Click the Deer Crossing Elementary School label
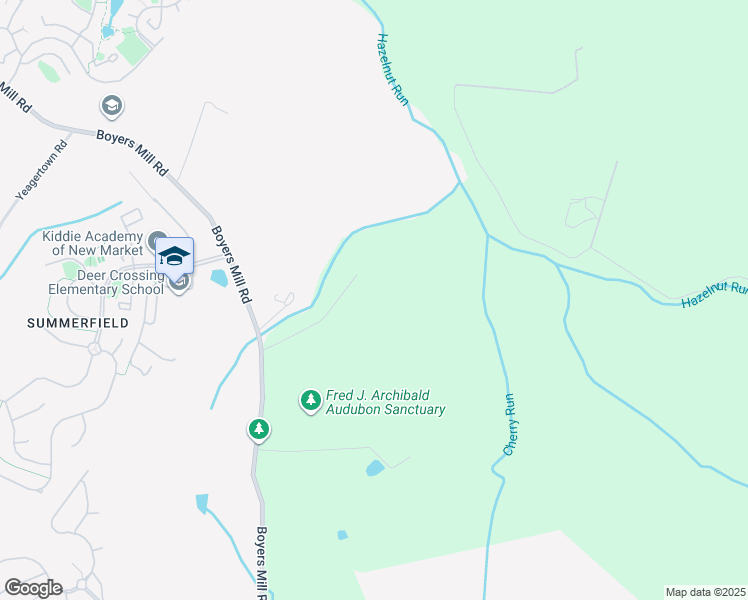This screenshot has height=600, width=748. pyautogui.click(x=106, y=282)
